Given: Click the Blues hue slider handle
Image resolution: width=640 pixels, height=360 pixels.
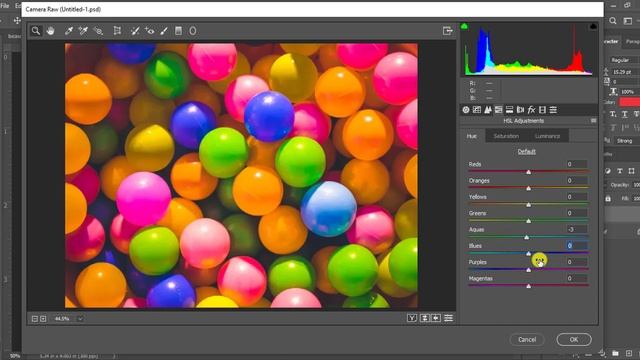Looking at the screenshot, I should click(529, 253).
